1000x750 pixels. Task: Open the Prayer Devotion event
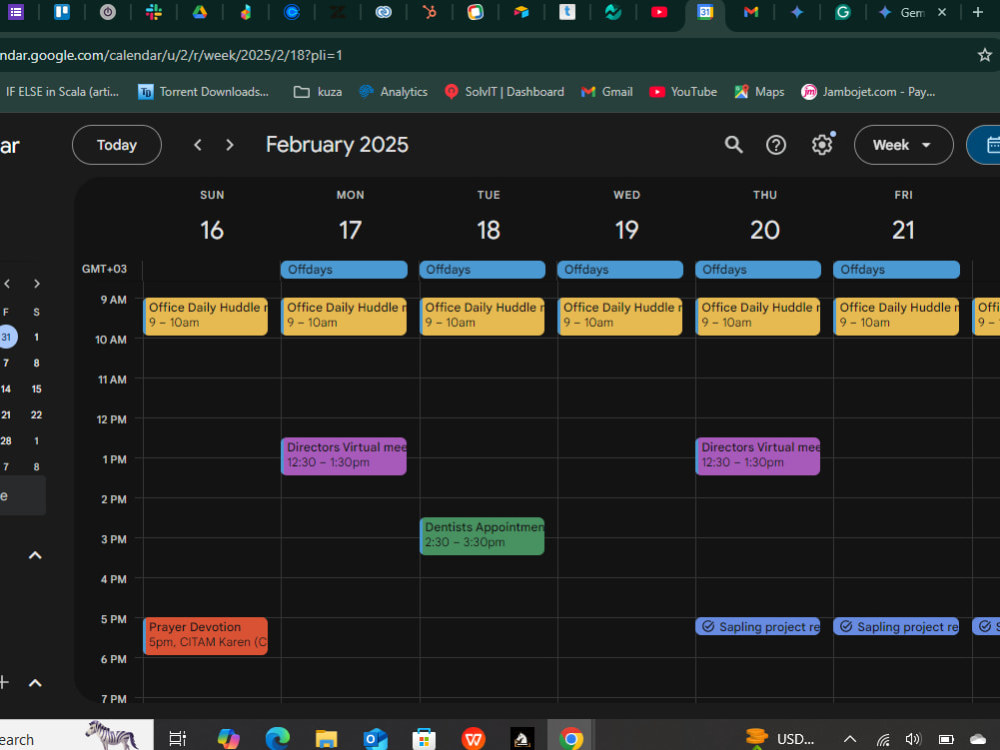(x=205, y=636)
